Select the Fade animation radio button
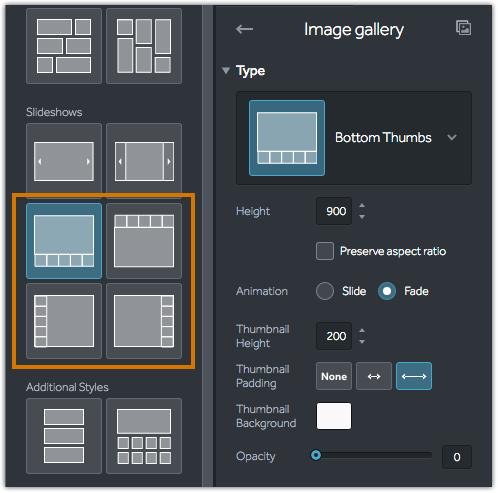Viewport: 498px width, 493px height. click(387, 291)
